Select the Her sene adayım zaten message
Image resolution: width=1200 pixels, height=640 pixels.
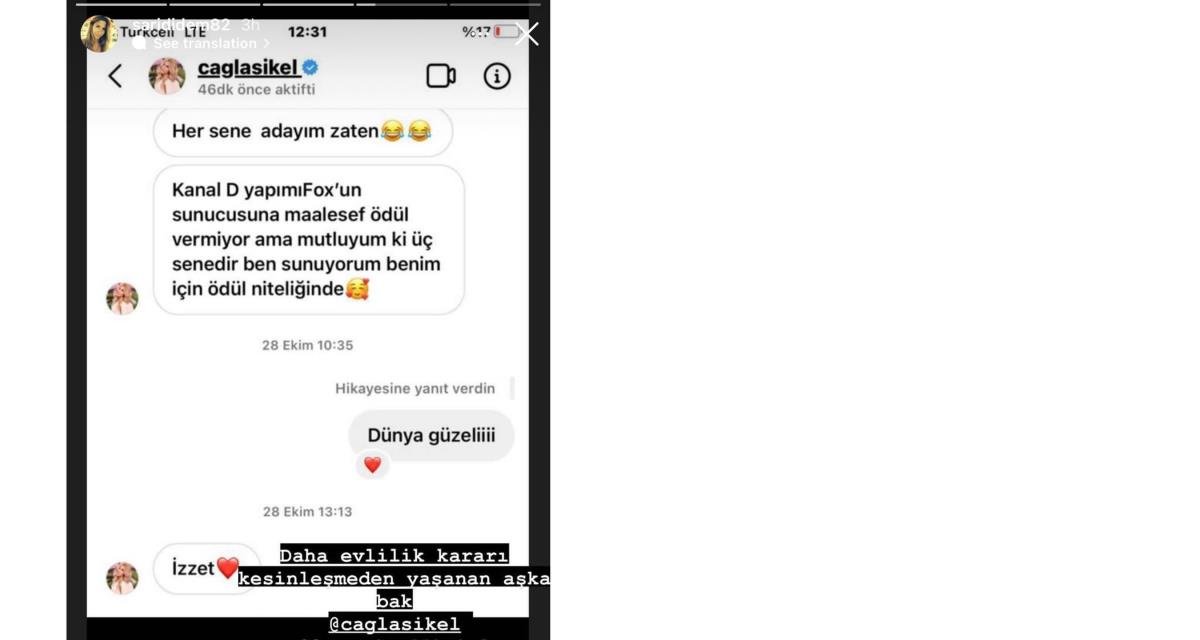pos(303,131)
